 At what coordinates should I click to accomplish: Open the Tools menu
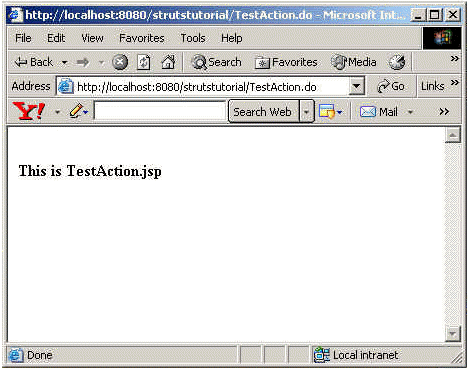(193, 38)
